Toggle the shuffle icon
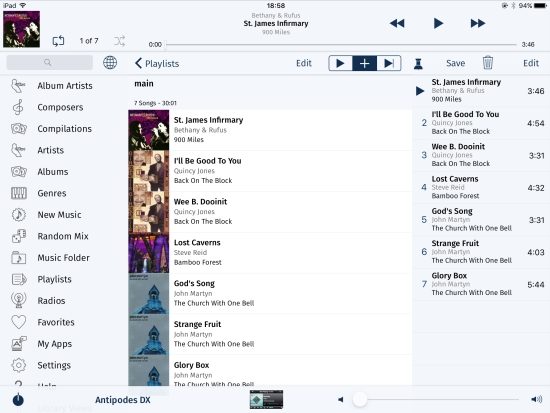The width and height of the screenshot is (550, 413). click(119, 41)
